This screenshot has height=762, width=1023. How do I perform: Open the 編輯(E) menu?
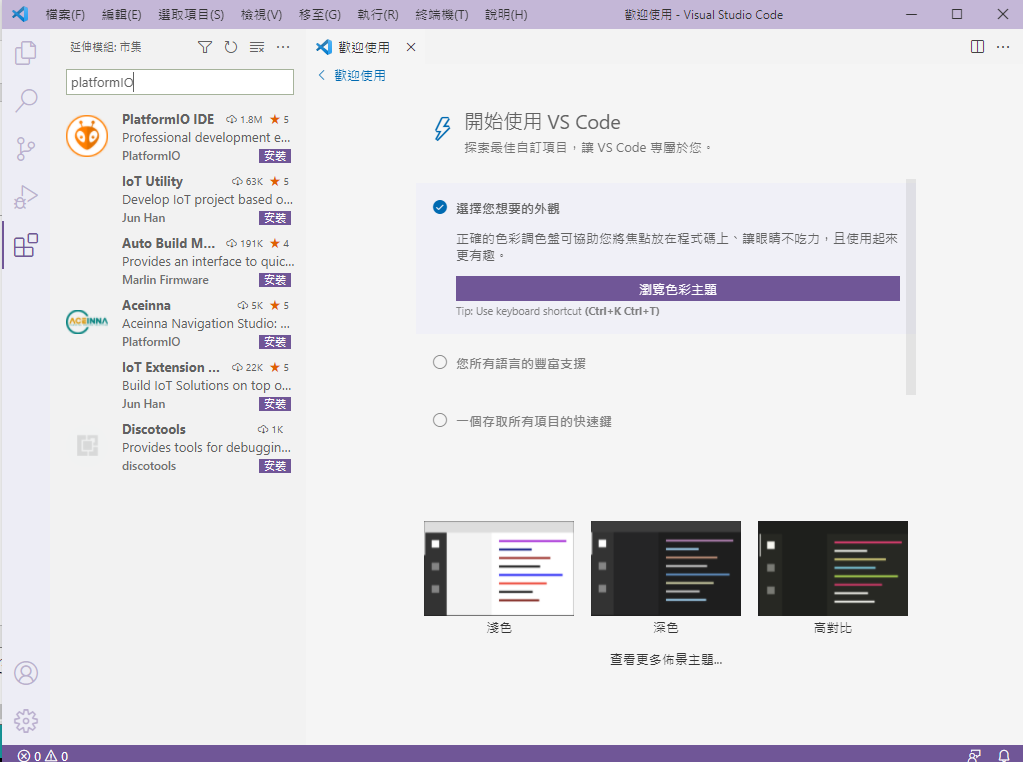click(x=121, y=14)
